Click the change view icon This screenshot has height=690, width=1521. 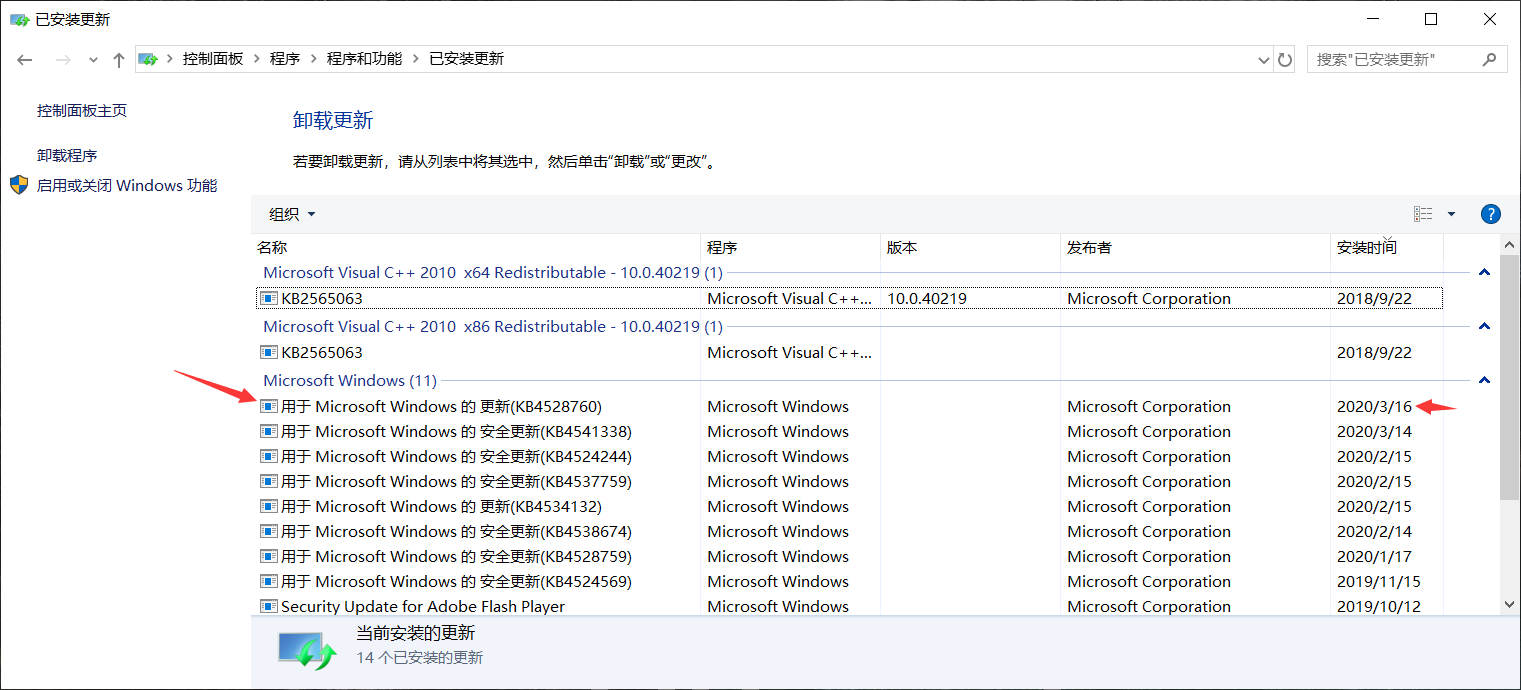tap(1423, 214)
